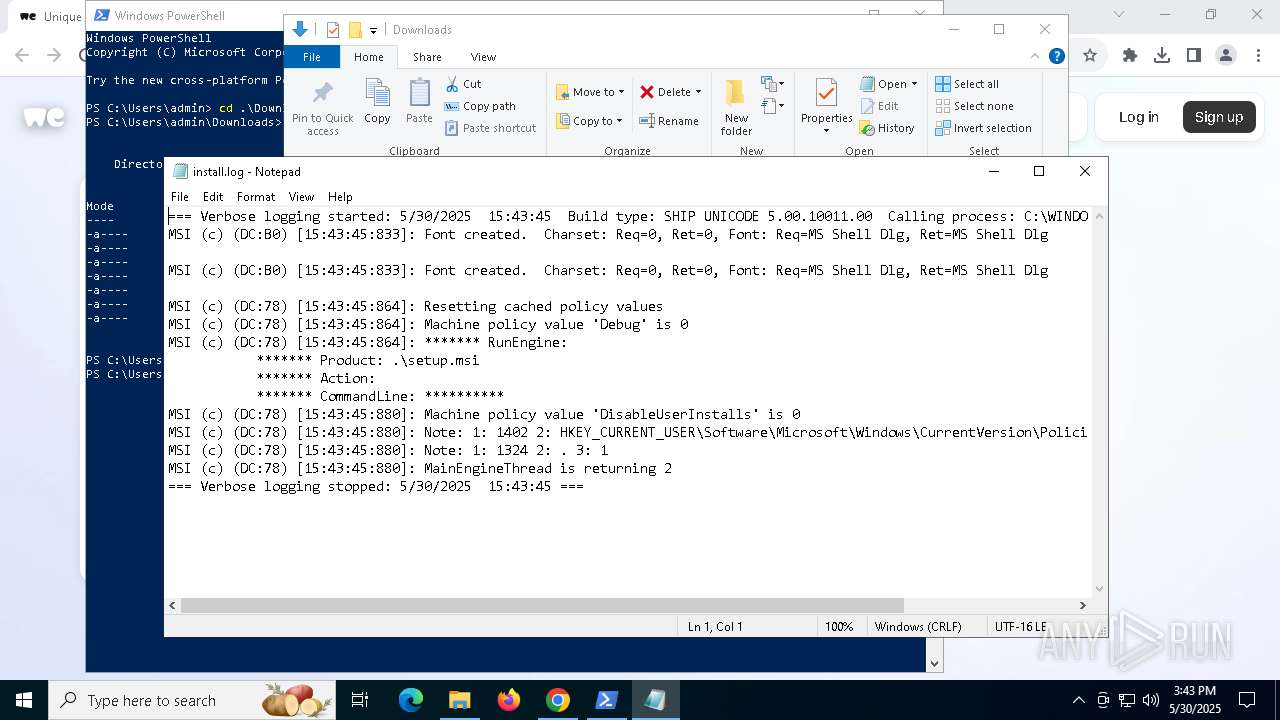Click the Chrome bookmark star icon

tap(1090, 56)
